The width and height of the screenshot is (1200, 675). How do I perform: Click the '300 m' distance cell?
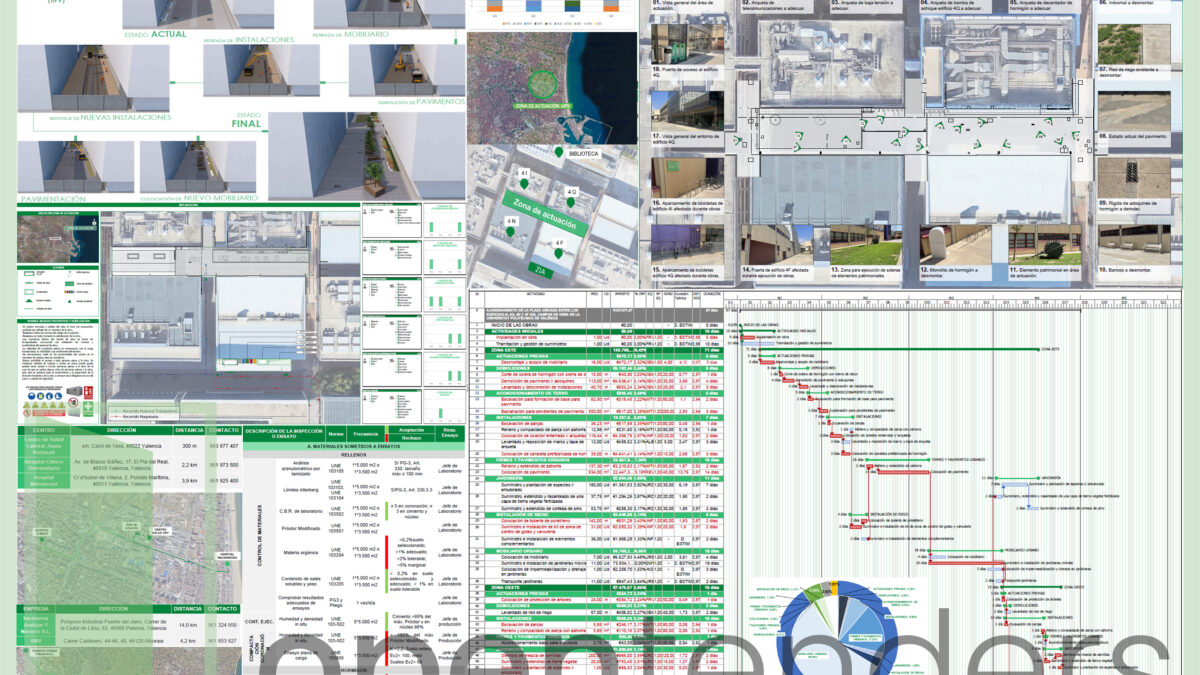click(189, 445)
